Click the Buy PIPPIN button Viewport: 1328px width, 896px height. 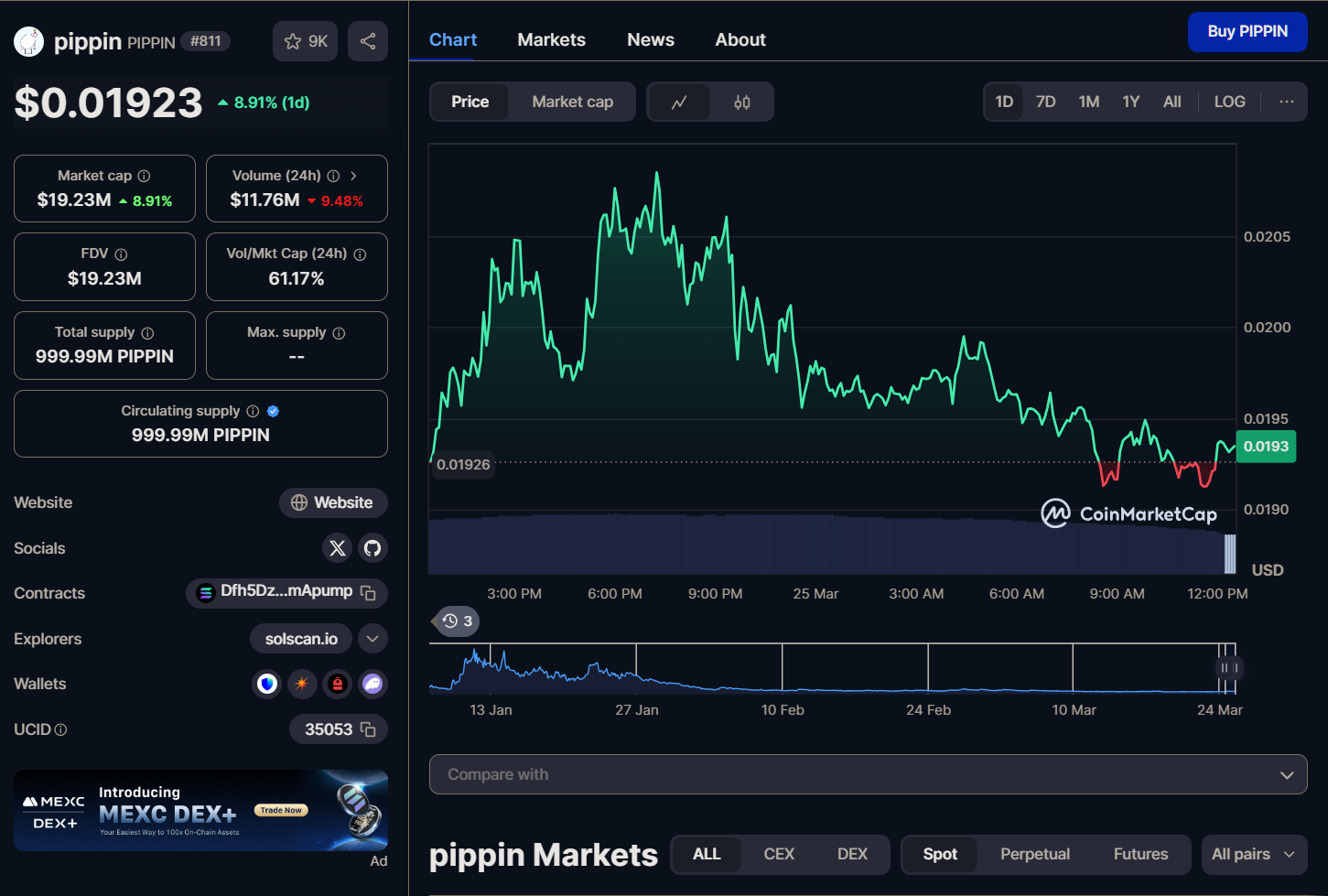[x=1247, y=31]
